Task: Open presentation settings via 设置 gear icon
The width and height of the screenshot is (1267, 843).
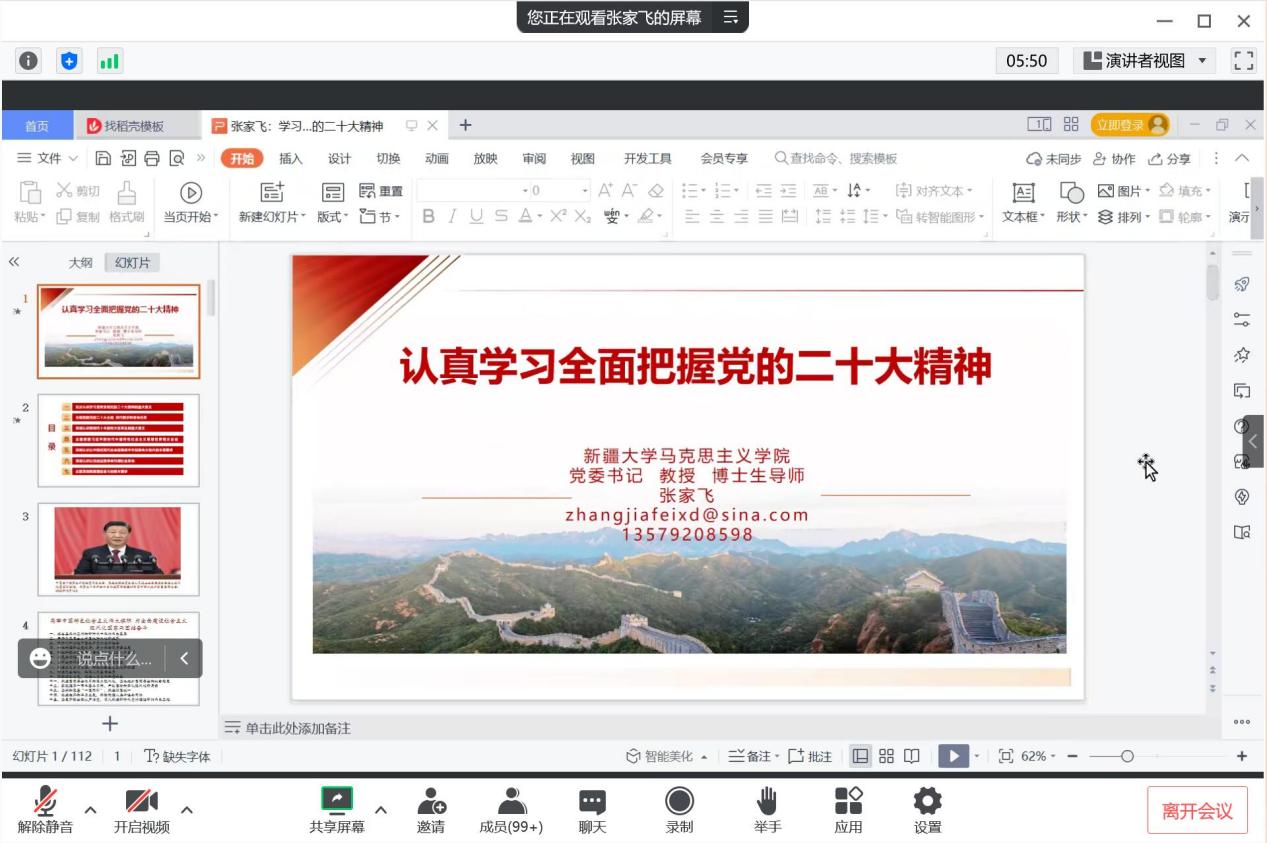Action: pos(926,807)
